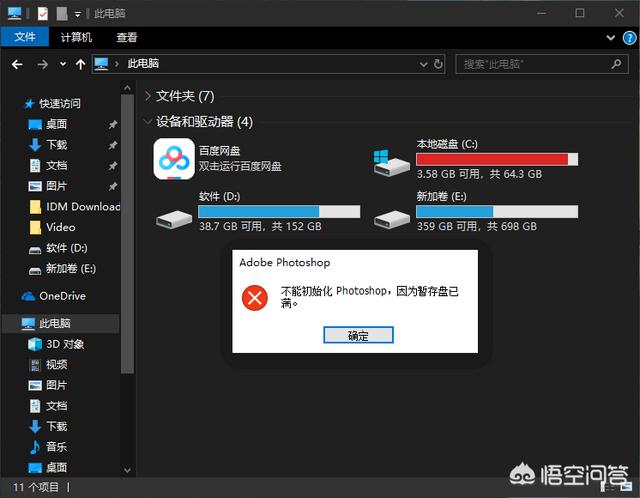Unpin 图片 using its pin icon
640x498 pixels.
tap(113, 187)
